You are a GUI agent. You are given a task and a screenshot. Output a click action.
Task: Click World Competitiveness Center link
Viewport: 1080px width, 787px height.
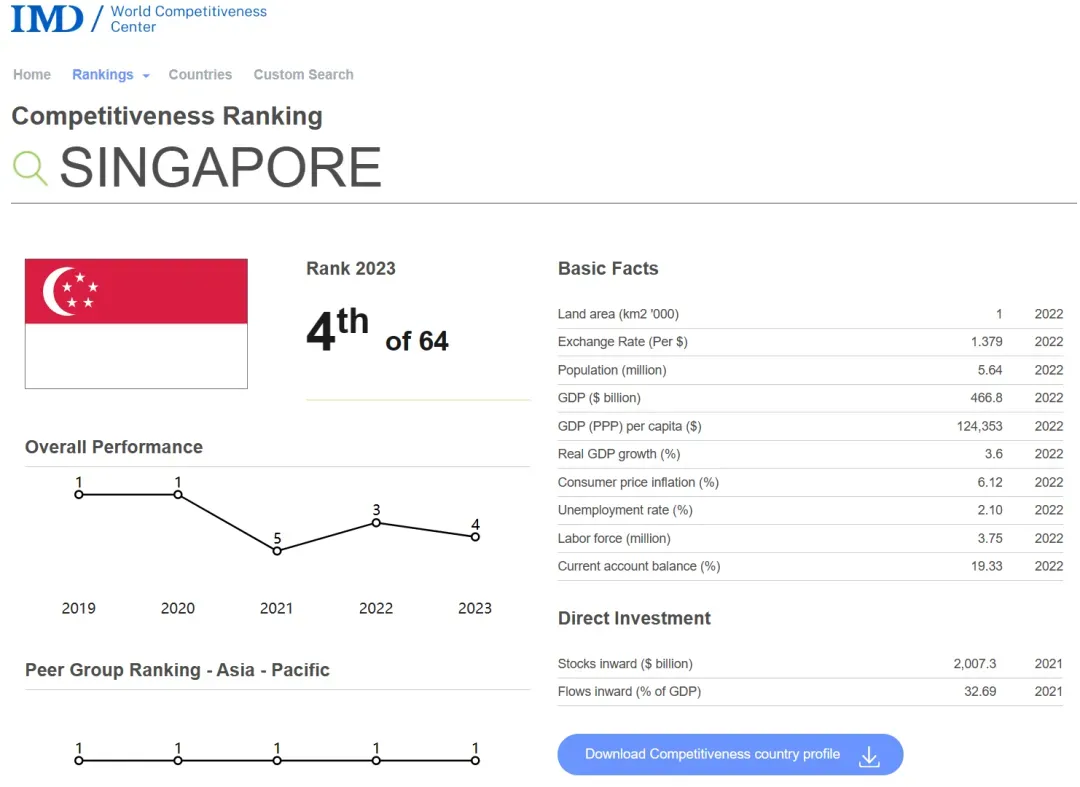coord(188,19)
